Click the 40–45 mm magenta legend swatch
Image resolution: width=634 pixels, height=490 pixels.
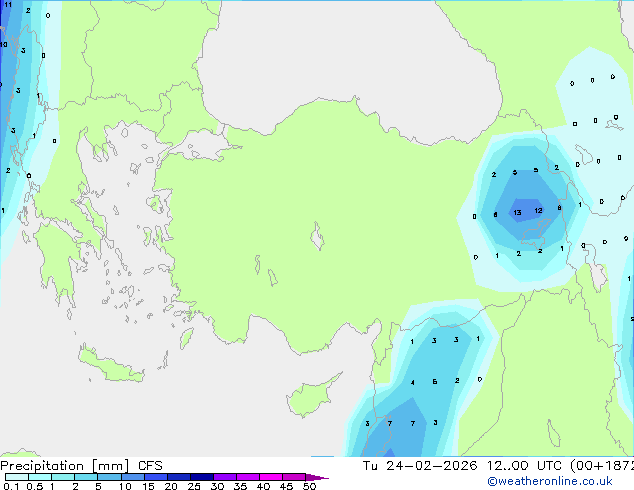pyautogui.click(x=271, y=477)
